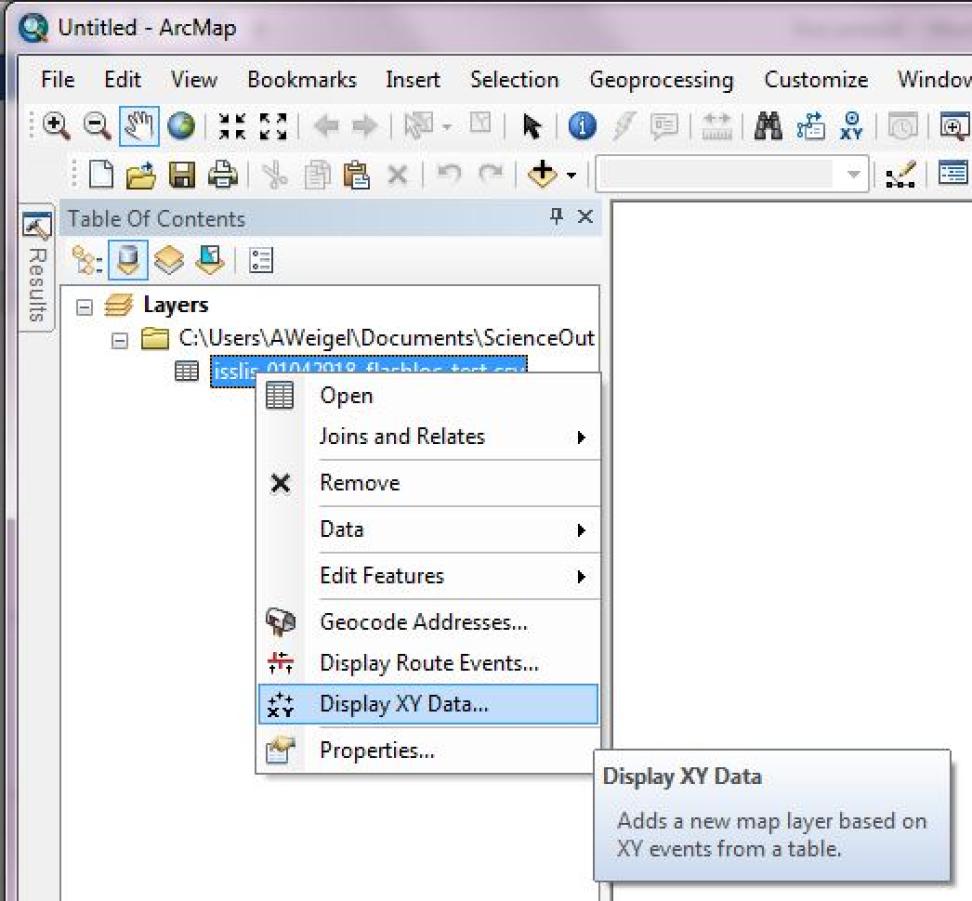Viewport: 972px width, 901px height.
Task: Go back to previous extent arrow
Action: (326, 126)
